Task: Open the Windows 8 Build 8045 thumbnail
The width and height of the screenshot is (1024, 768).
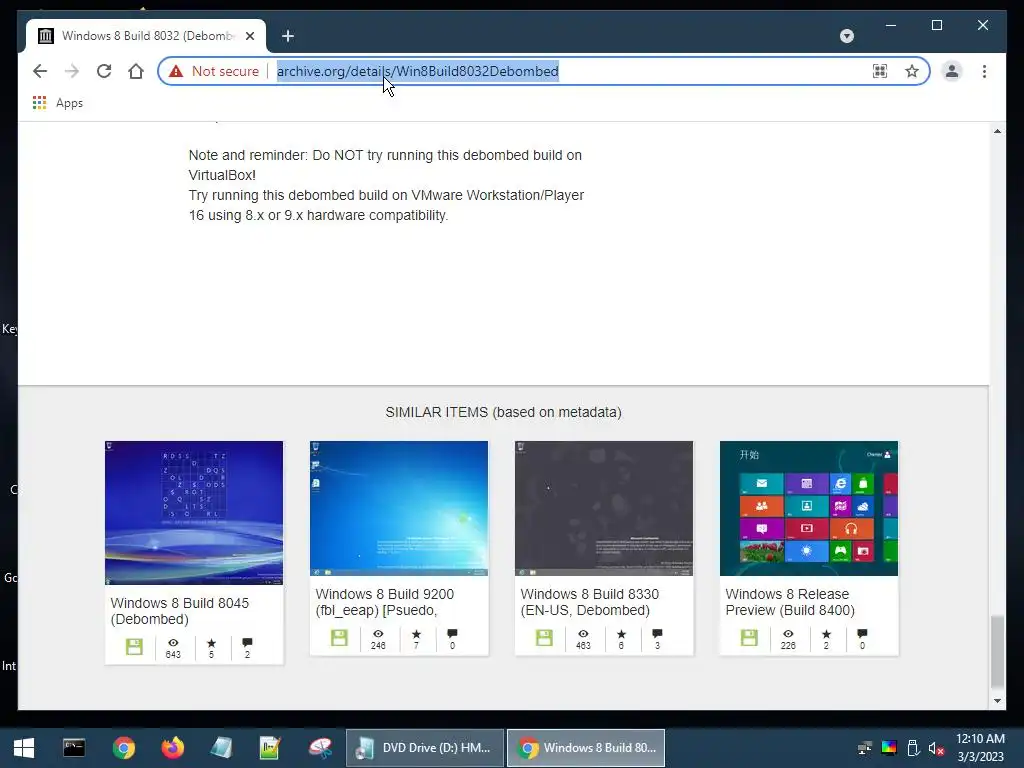Action: pyautogui.click(x=194, y=513)
